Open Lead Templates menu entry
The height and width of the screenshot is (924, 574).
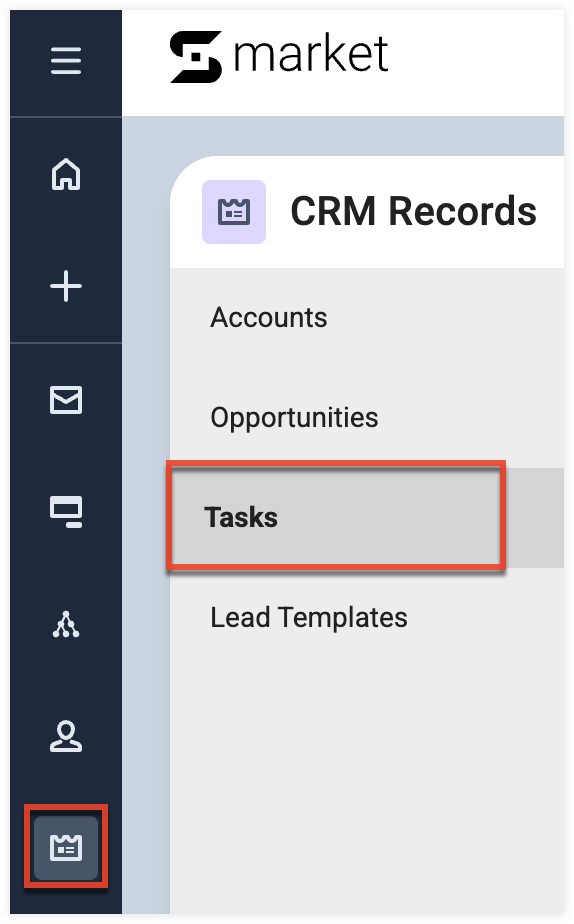click(x=309, y=618)
